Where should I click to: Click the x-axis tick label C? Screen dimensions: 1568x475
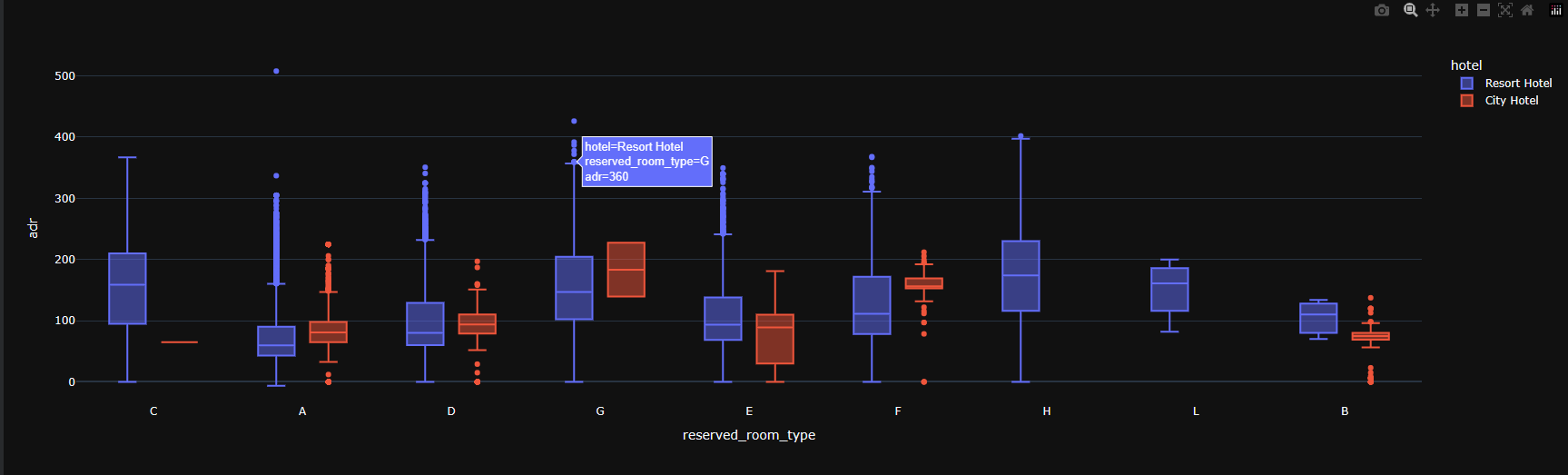[x=153, y=411]
